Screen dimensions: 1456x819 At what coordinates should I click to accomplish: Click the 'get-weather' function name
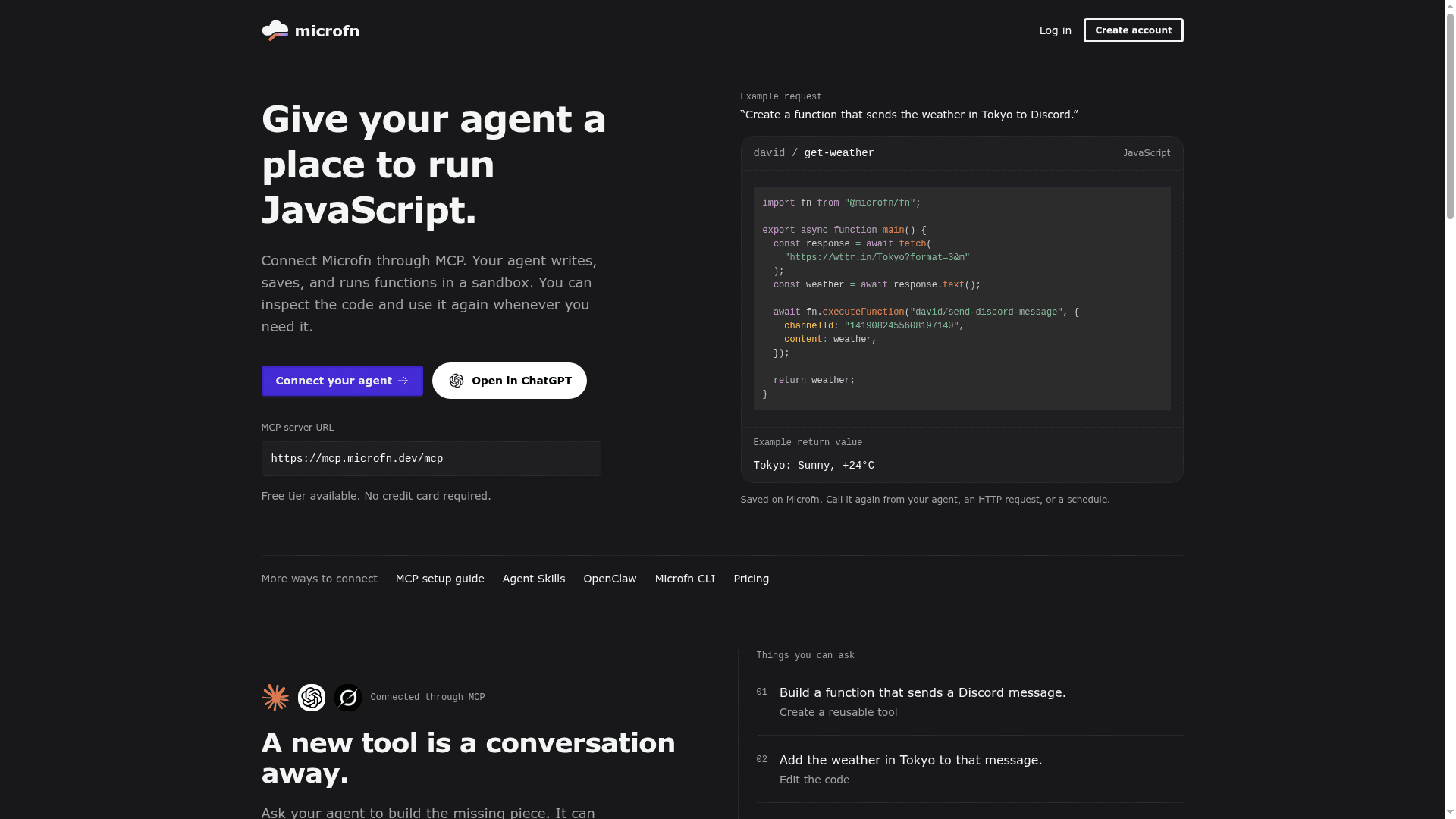(x=839, y=153)
